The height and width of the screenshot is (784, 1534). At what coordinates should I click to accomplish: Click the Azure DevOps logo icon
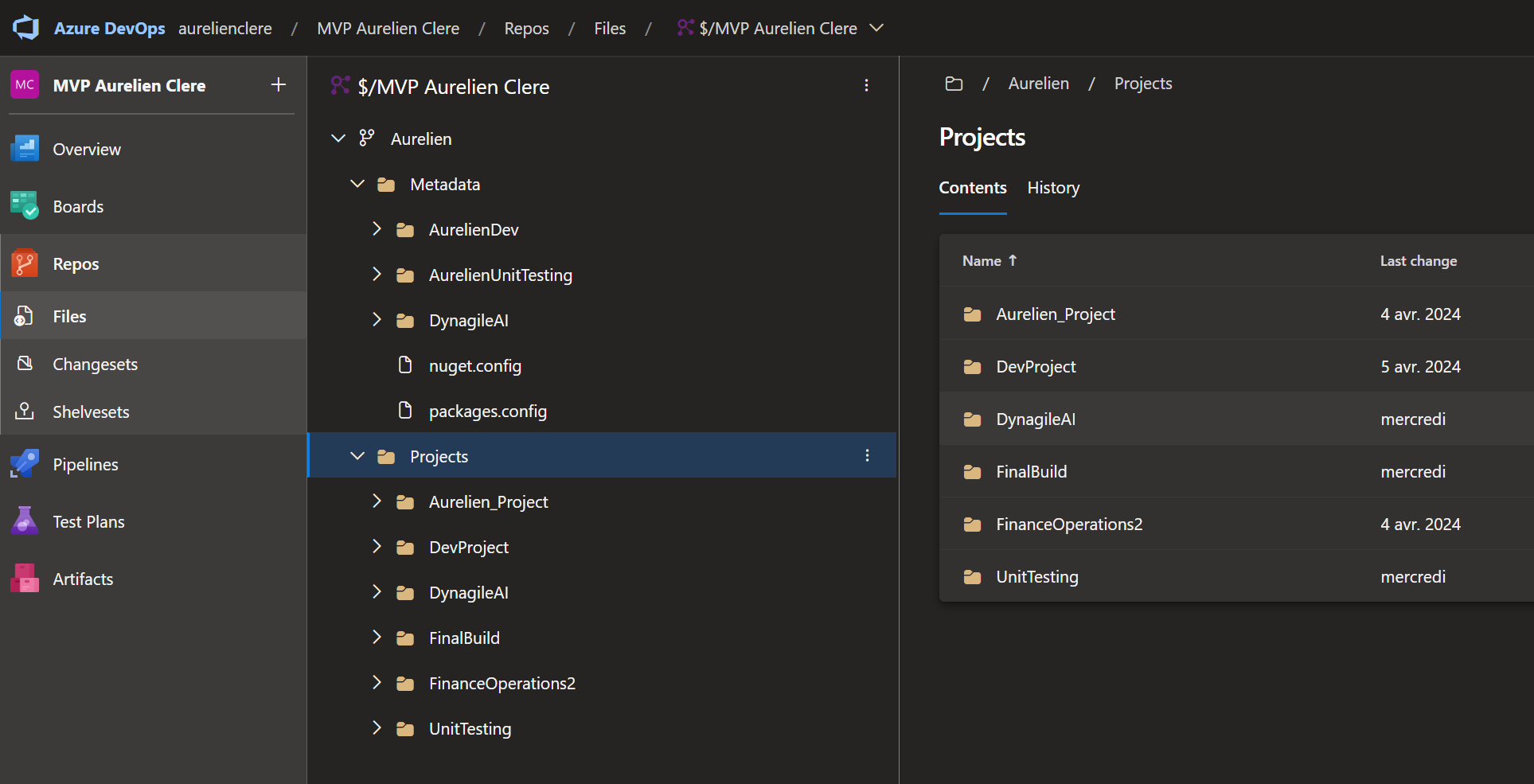pyautogui.click(x=25, y=28)
